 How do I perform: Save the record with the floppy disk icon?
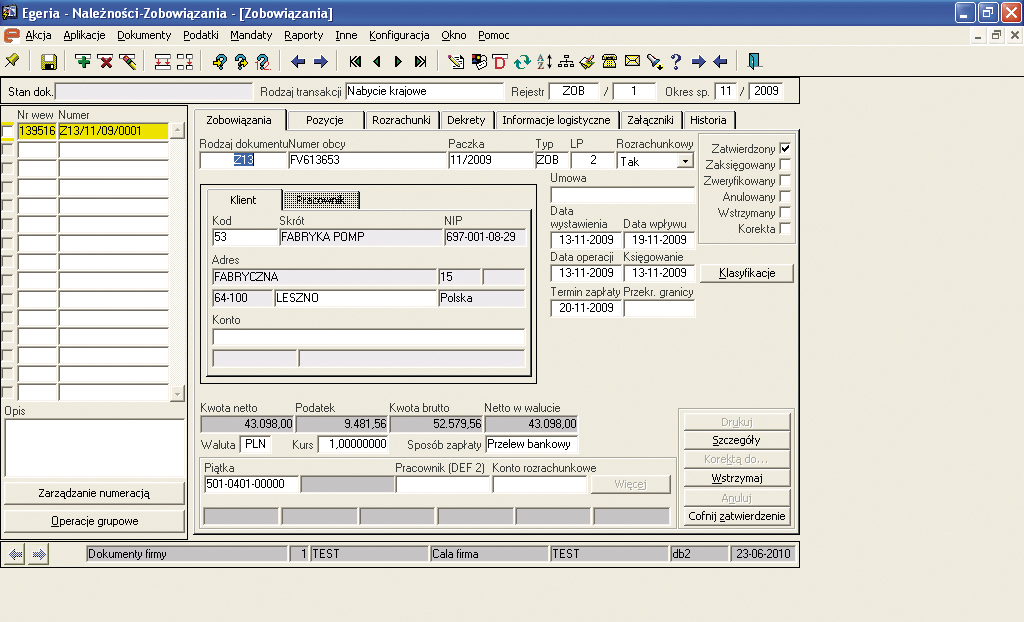48,62
